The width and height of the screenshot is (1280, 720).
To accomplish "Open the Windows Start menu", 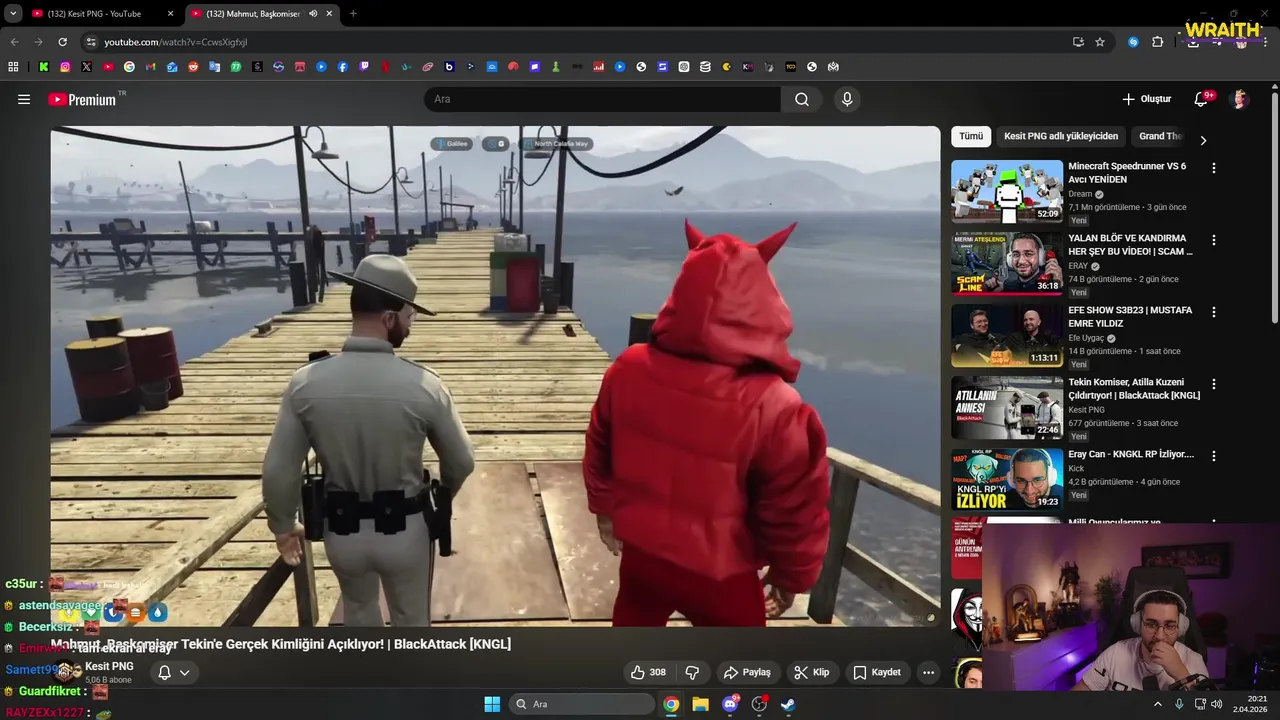I will (x=492, y=704).
